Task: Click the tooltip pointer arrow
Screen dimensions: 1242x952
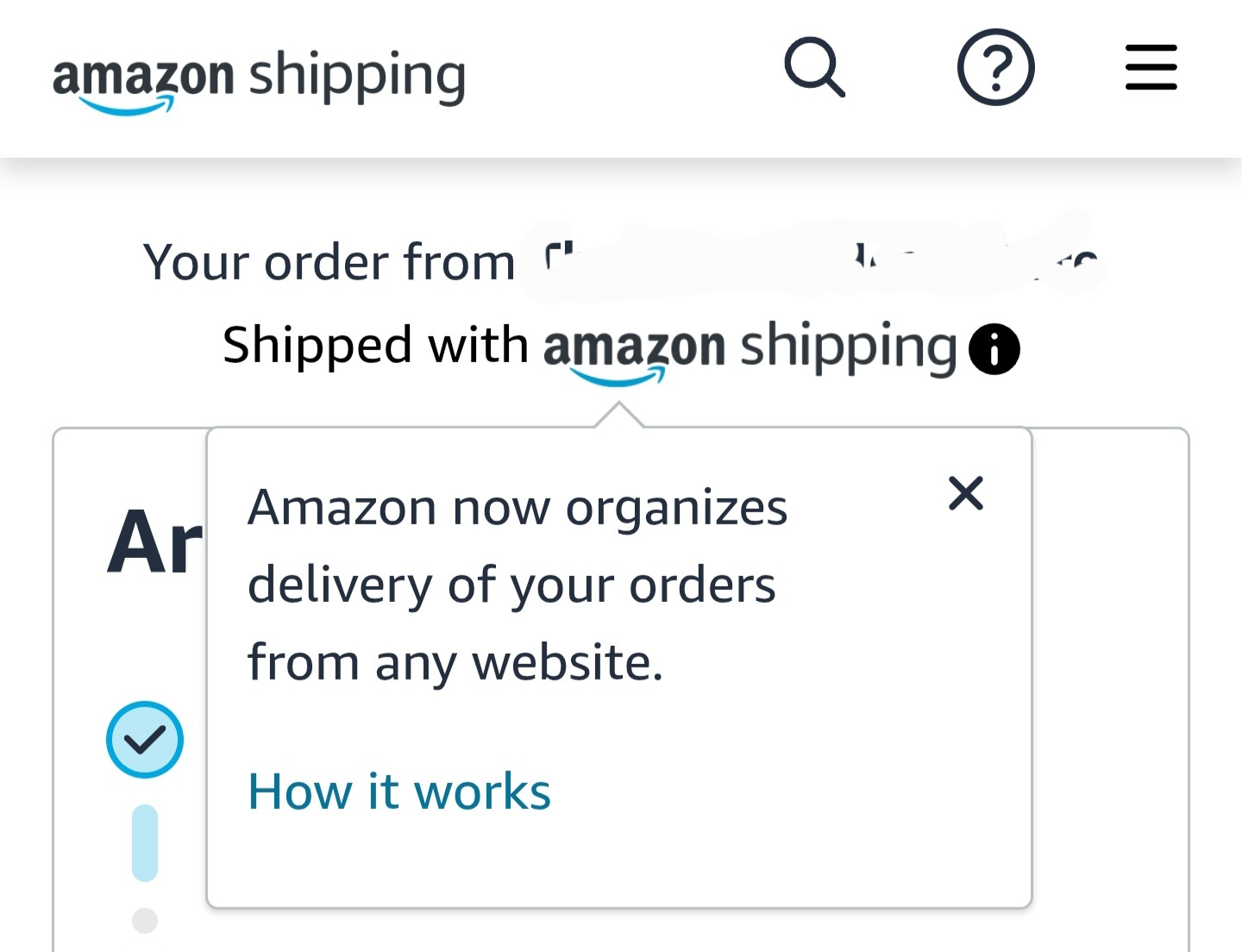Action: click(618, 415)
